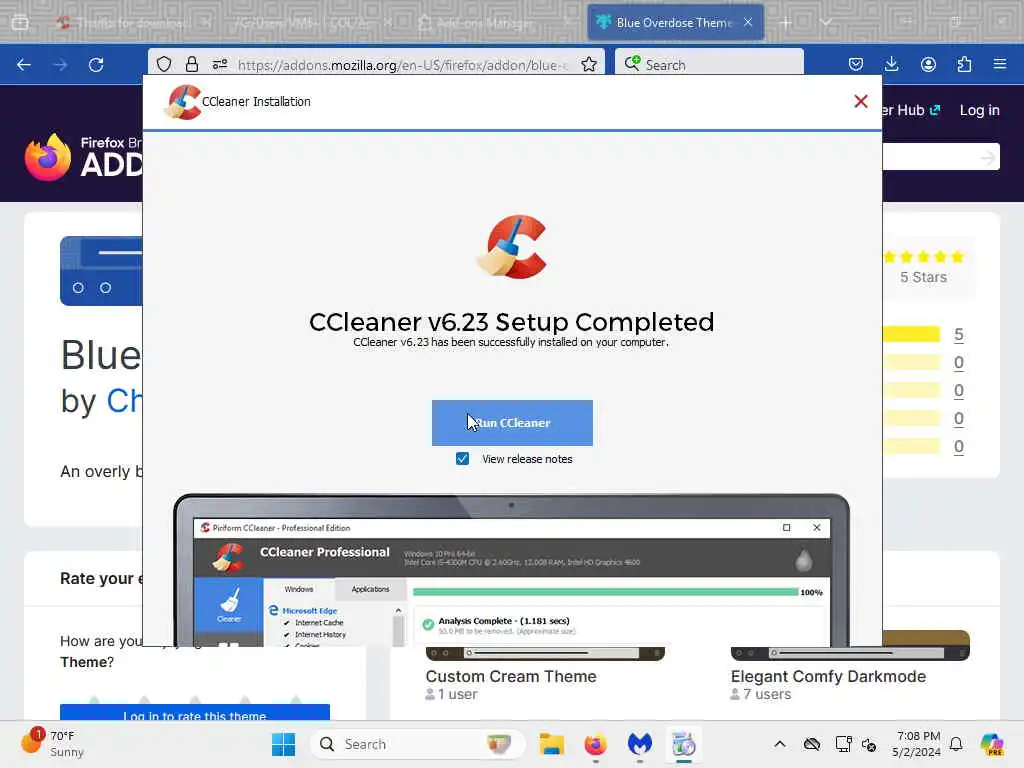Reload the page in Firefox

[96, 65]
